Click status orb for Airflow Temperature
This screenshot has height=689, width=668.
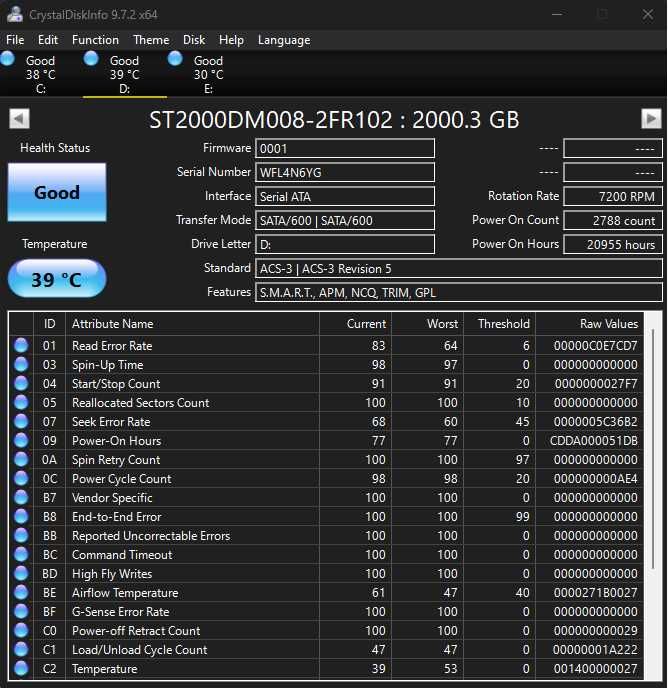pos(21,592)
